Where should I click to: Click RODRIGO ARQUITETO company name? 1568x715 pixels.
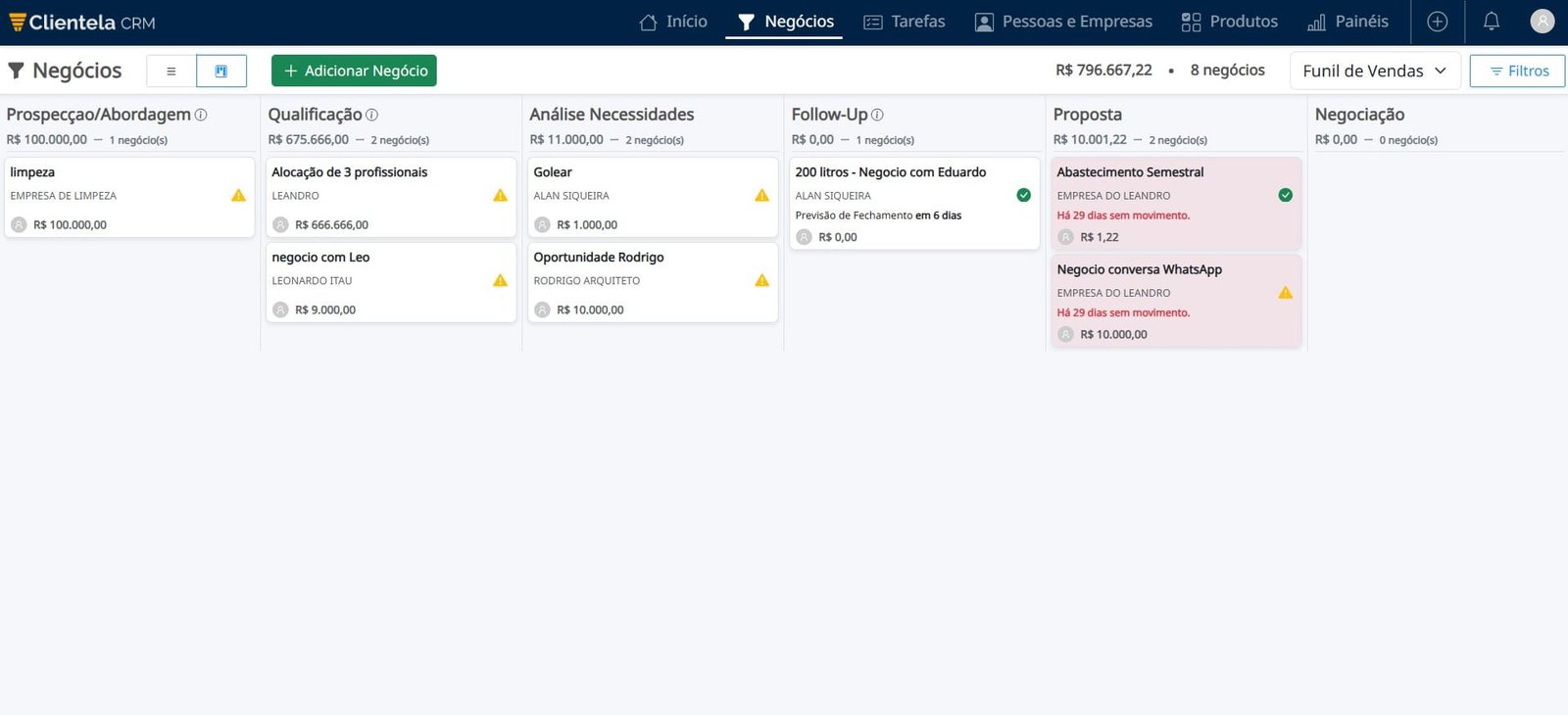point(587,281)
